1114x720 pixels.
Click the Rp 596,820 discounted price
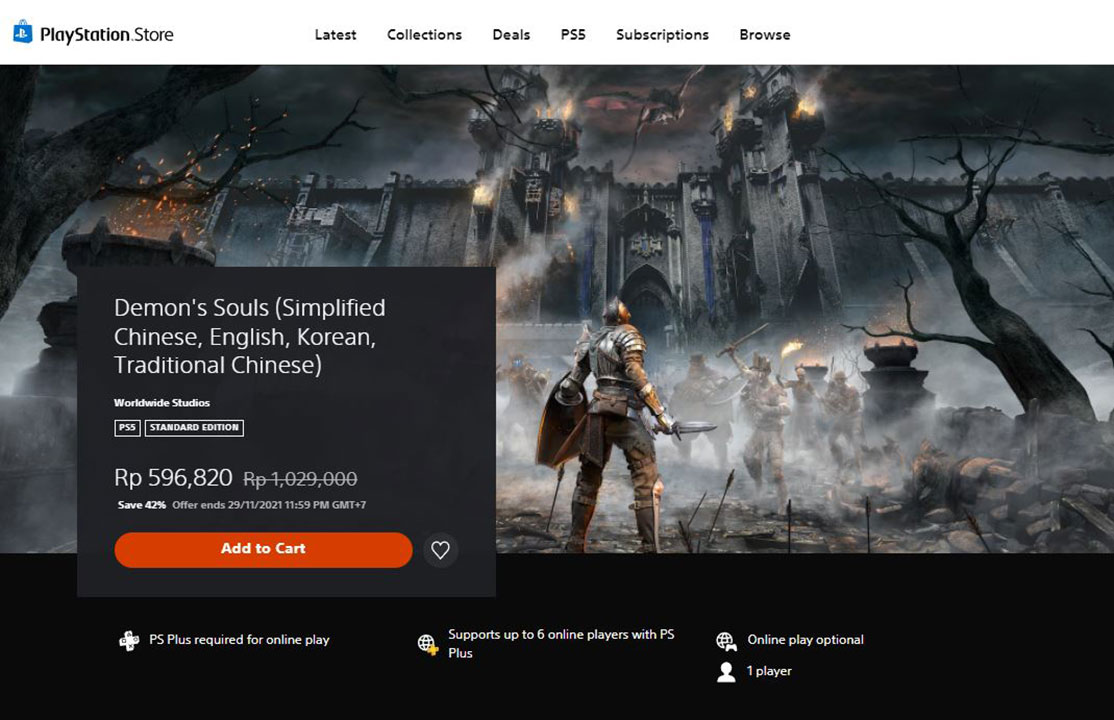[173, 478]
